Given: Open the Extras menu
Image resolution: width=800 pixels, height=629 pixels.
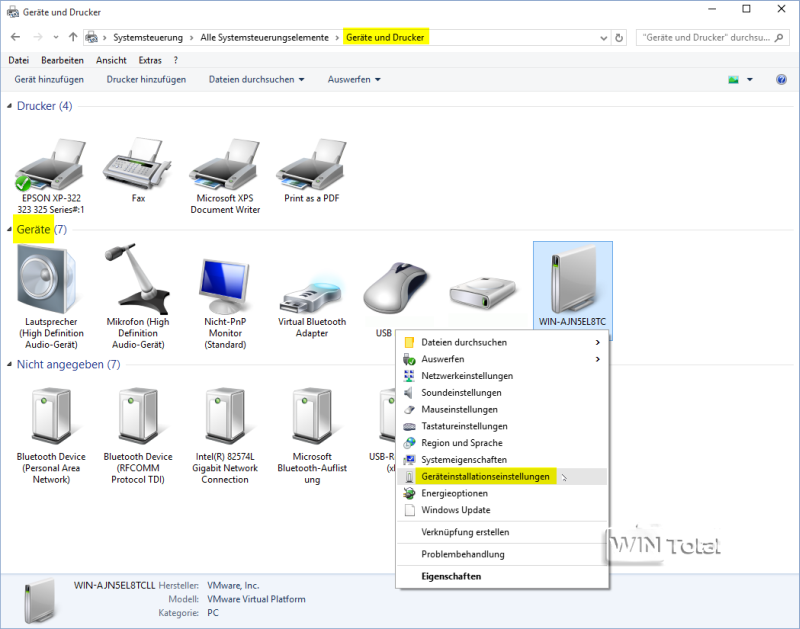Looking at the screenshot, I should [x=150, y=60].
